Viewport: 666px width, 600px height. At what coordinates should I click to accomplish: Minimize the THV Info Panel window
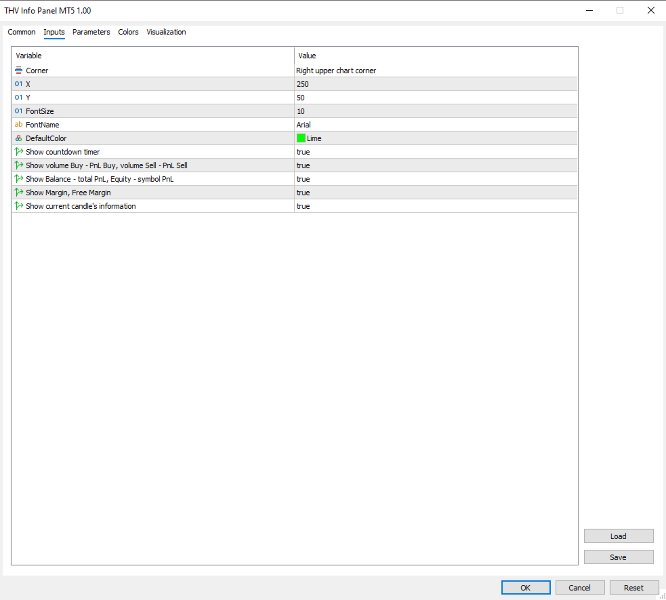tap(589, 10)
